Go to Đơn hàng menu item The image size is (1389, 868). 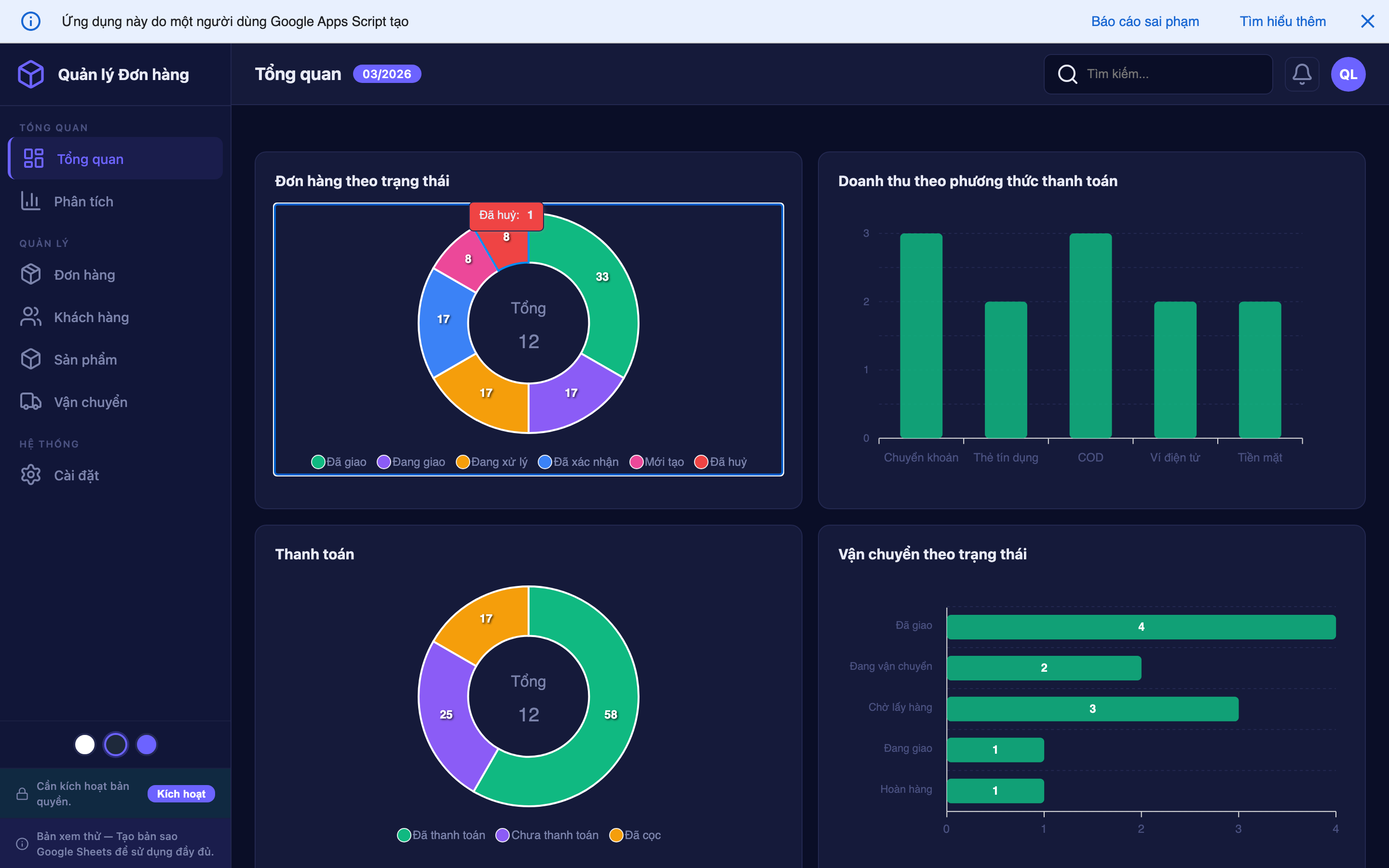click(84, 275)
